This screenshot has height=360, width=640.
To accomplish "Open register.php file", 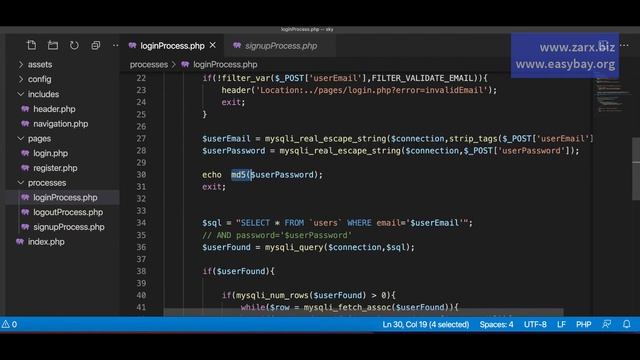I will click(55, 168).
